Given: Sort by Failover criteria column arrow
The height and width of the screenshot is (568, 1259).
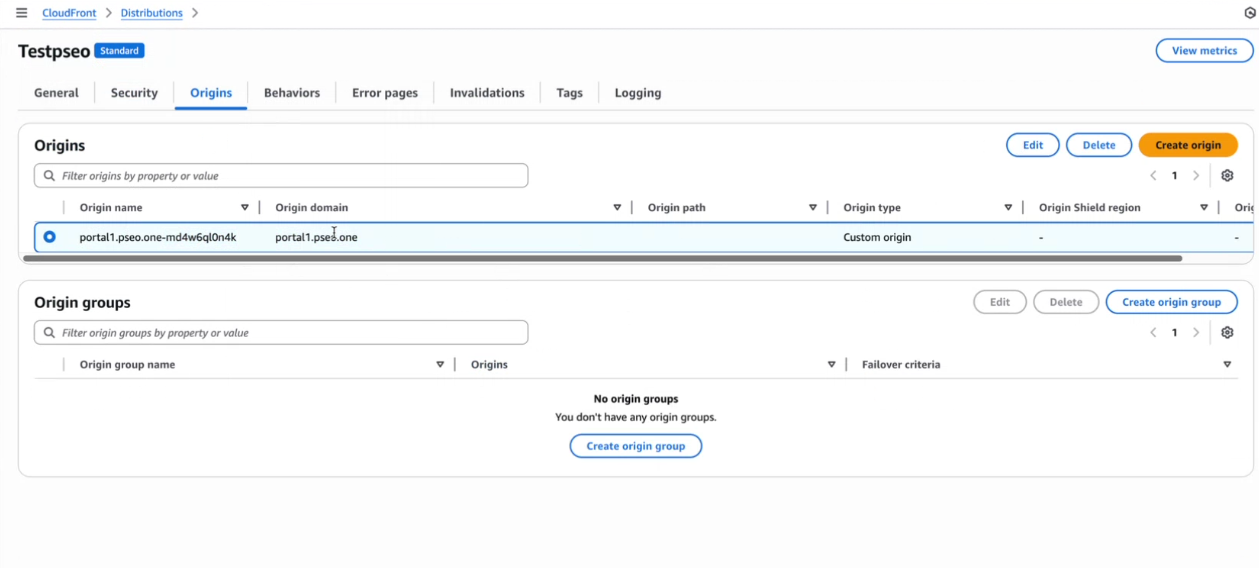Looking at the screenshot, I should 1227,365.
